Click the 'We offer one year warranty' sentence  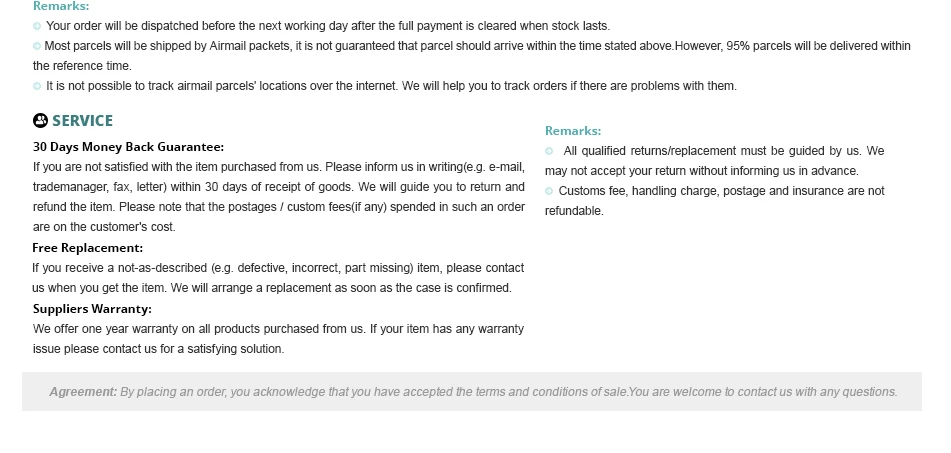click(x=199, y=329)
